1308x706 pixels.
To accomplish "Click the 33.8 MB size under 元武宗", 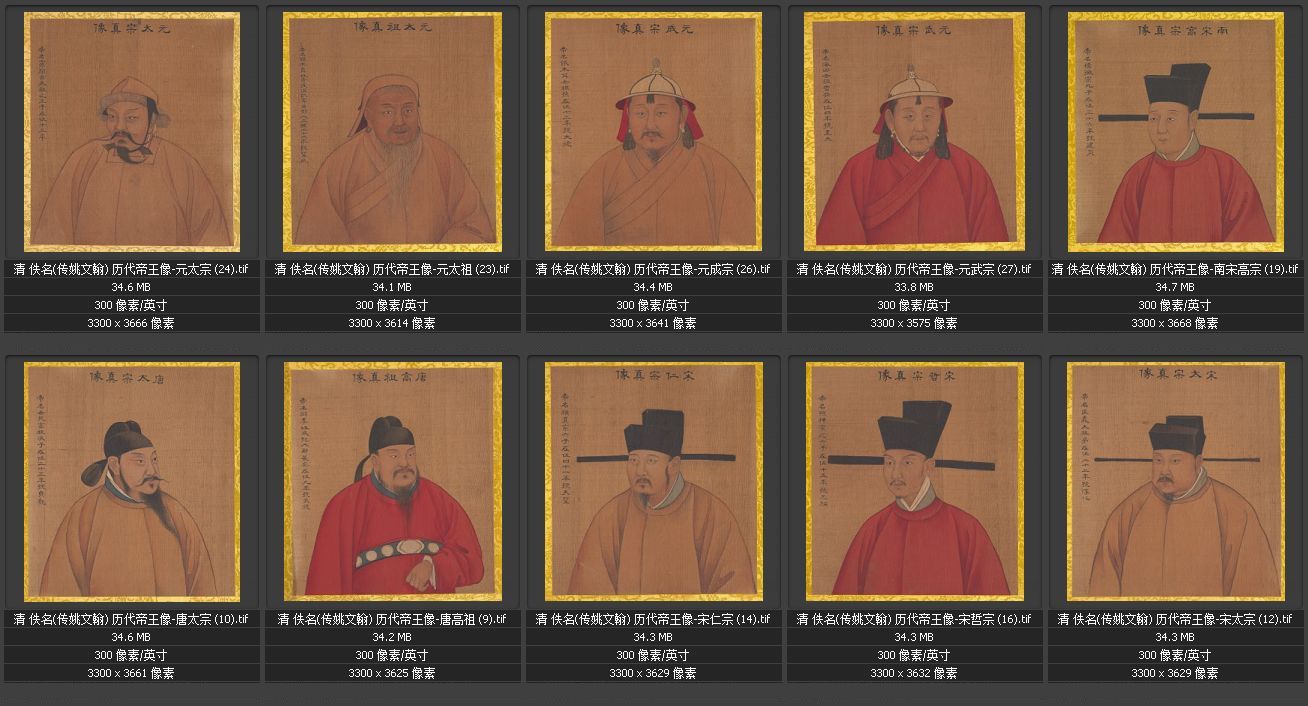I will click(x=915, y=287).
